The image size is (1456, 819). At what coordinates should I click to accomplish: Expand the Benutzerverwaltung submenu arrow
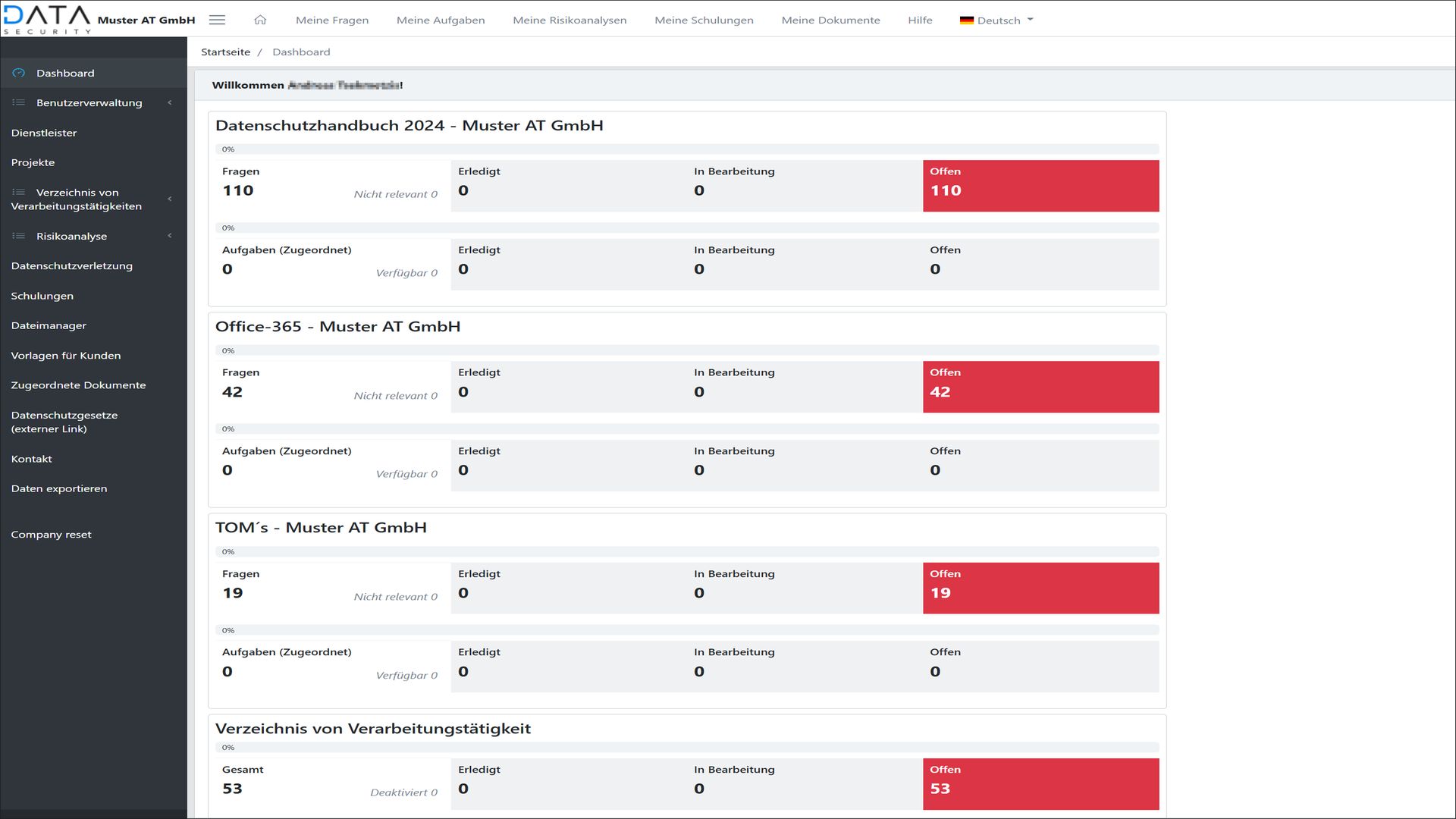(x=170, y=102)
